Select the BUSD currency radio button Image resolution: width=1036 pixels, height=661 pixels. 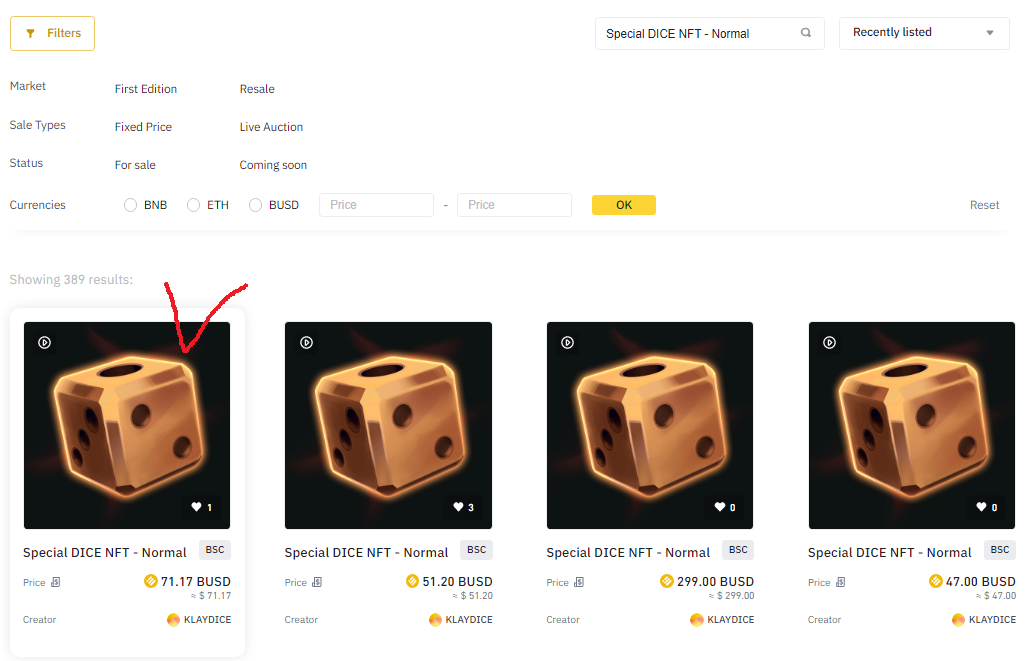point(255,205)
